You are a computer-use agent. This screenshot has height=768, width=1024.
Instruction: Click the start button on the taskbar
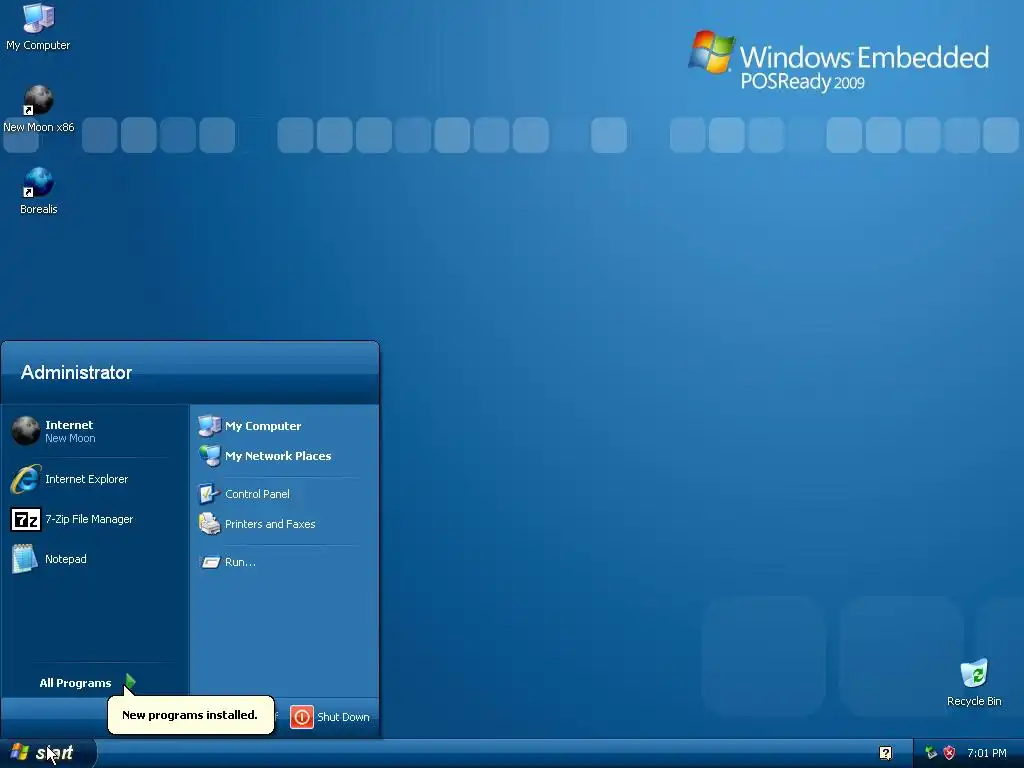pos(48,753)
